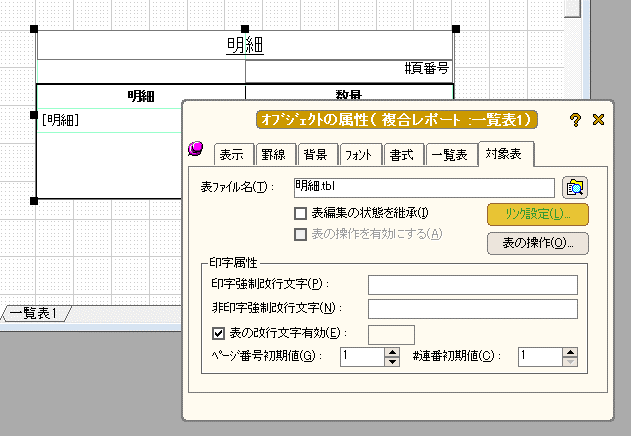This screenshot has width=631, height=436.
Task: Open the 書式 tab
Action: click(x=403, y=154)
